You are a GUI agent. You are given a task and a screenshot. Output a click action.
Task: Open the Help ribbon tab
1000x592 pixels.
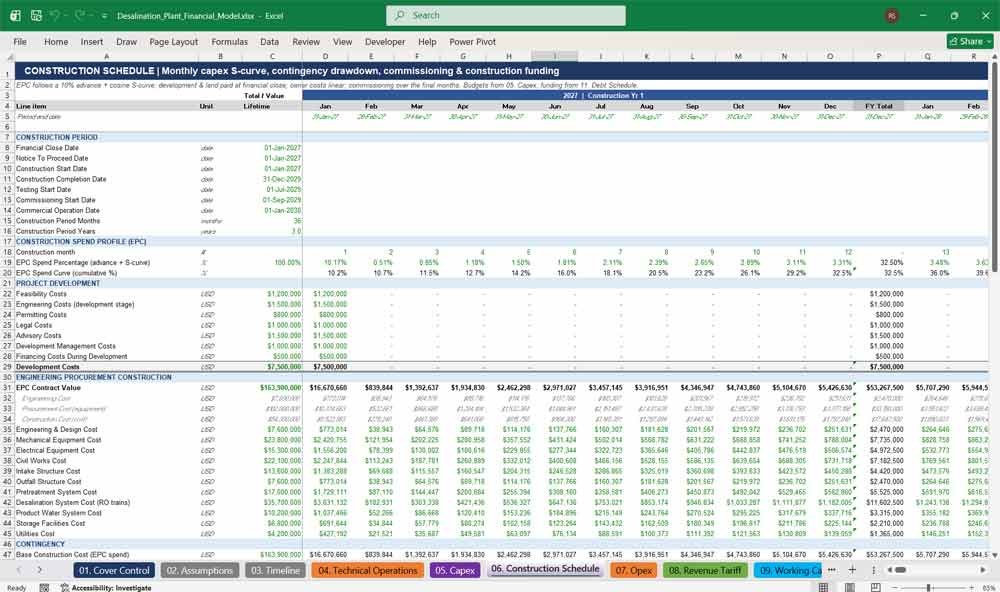427,41
